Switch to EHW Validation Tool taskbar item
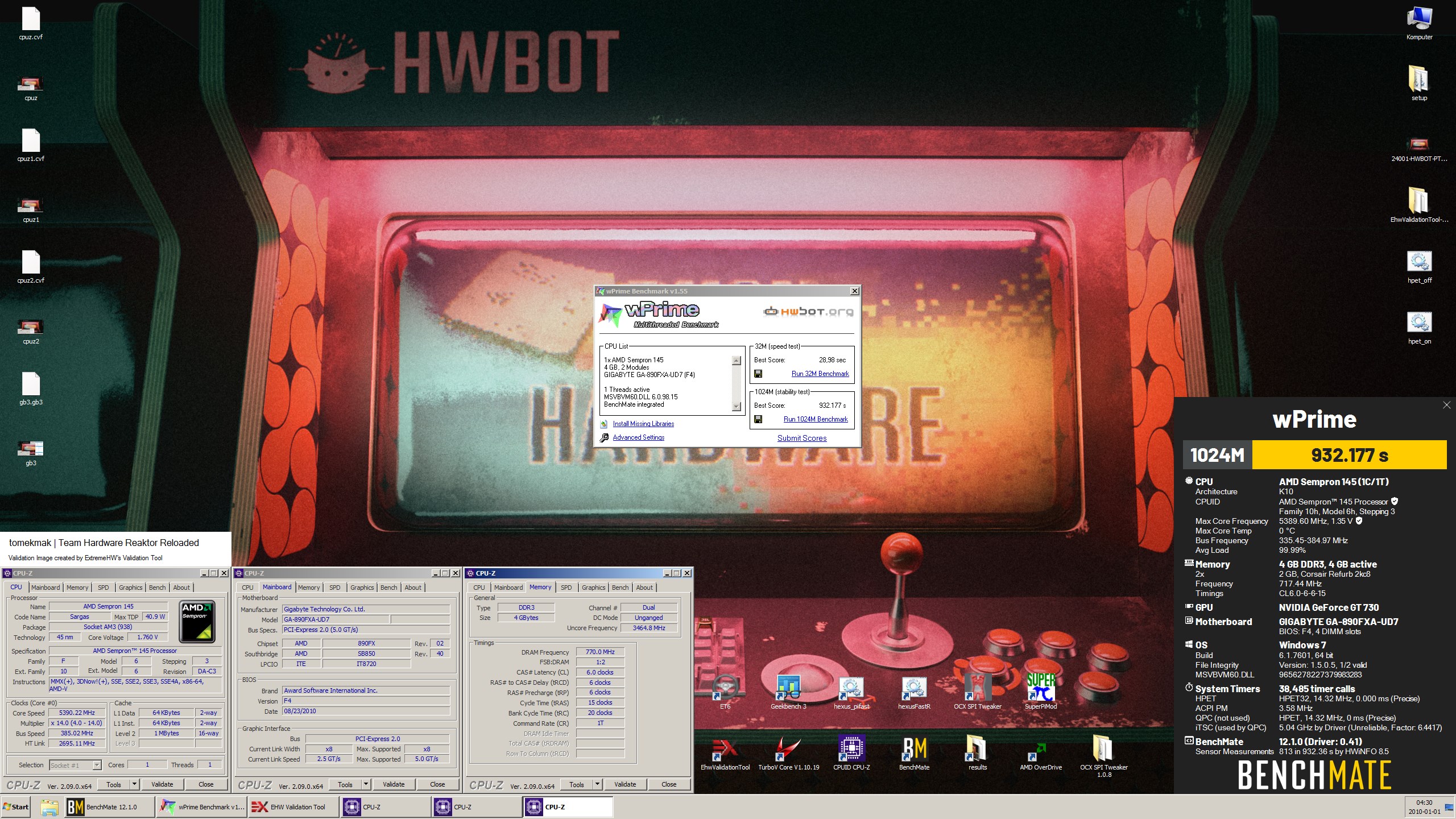This screenshot has height=819, width=1456. click(x=292, y=806)
